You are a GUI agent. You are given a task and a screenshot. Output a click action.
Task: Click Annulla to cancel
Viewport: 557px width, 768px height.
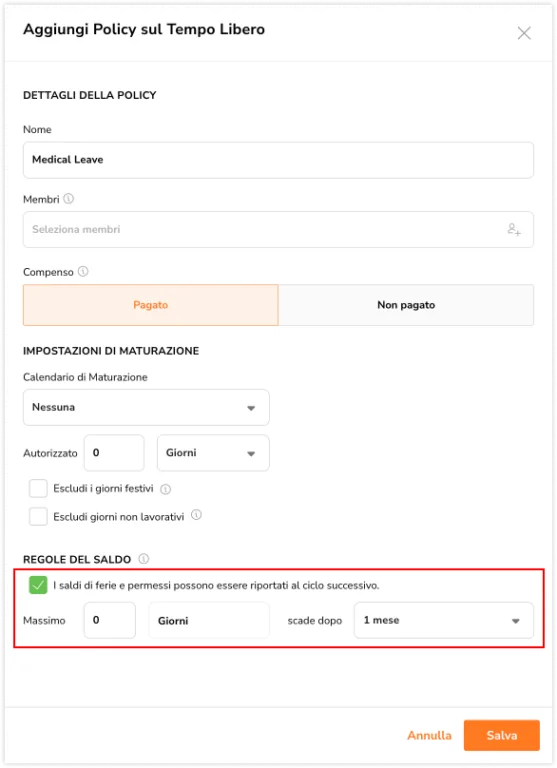(x=430, y=735)
